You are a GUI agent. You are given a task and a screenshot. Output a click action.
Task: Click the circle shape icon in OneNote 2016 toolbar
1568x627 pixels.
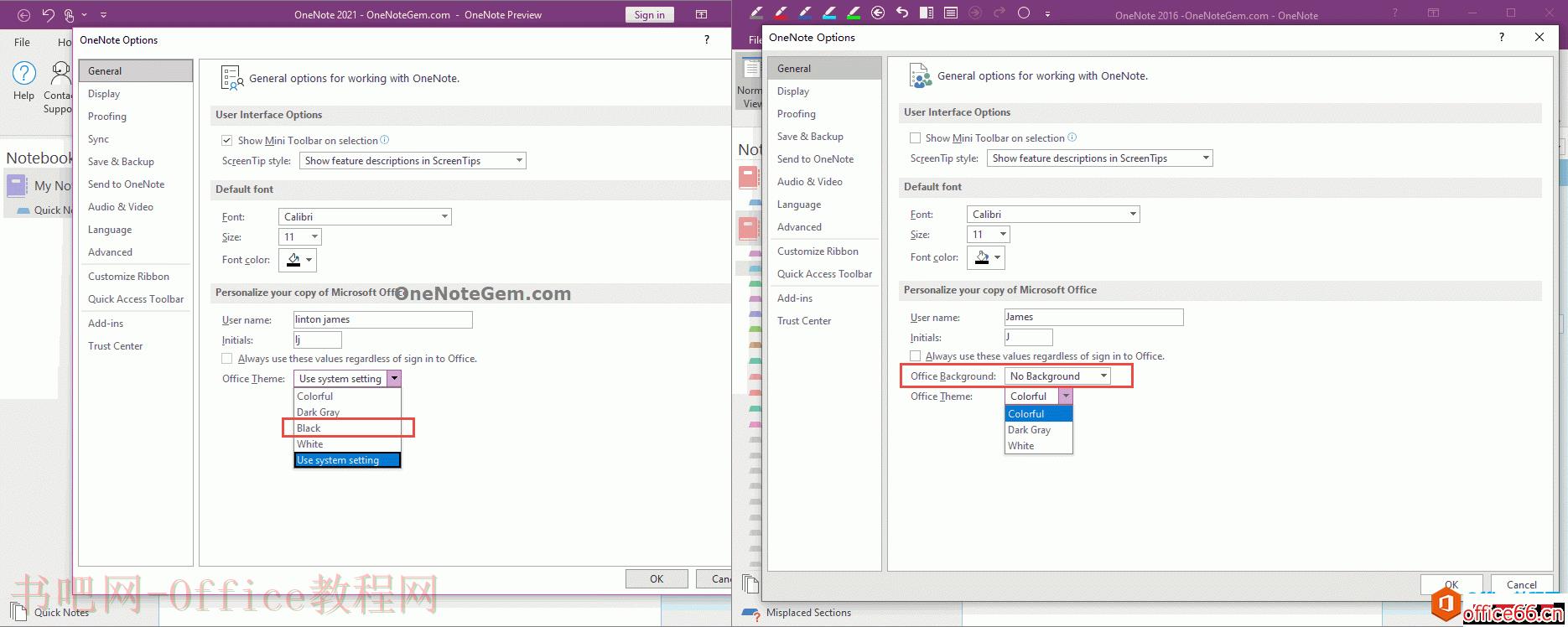pyautogui.click(x=1024, y=13)
